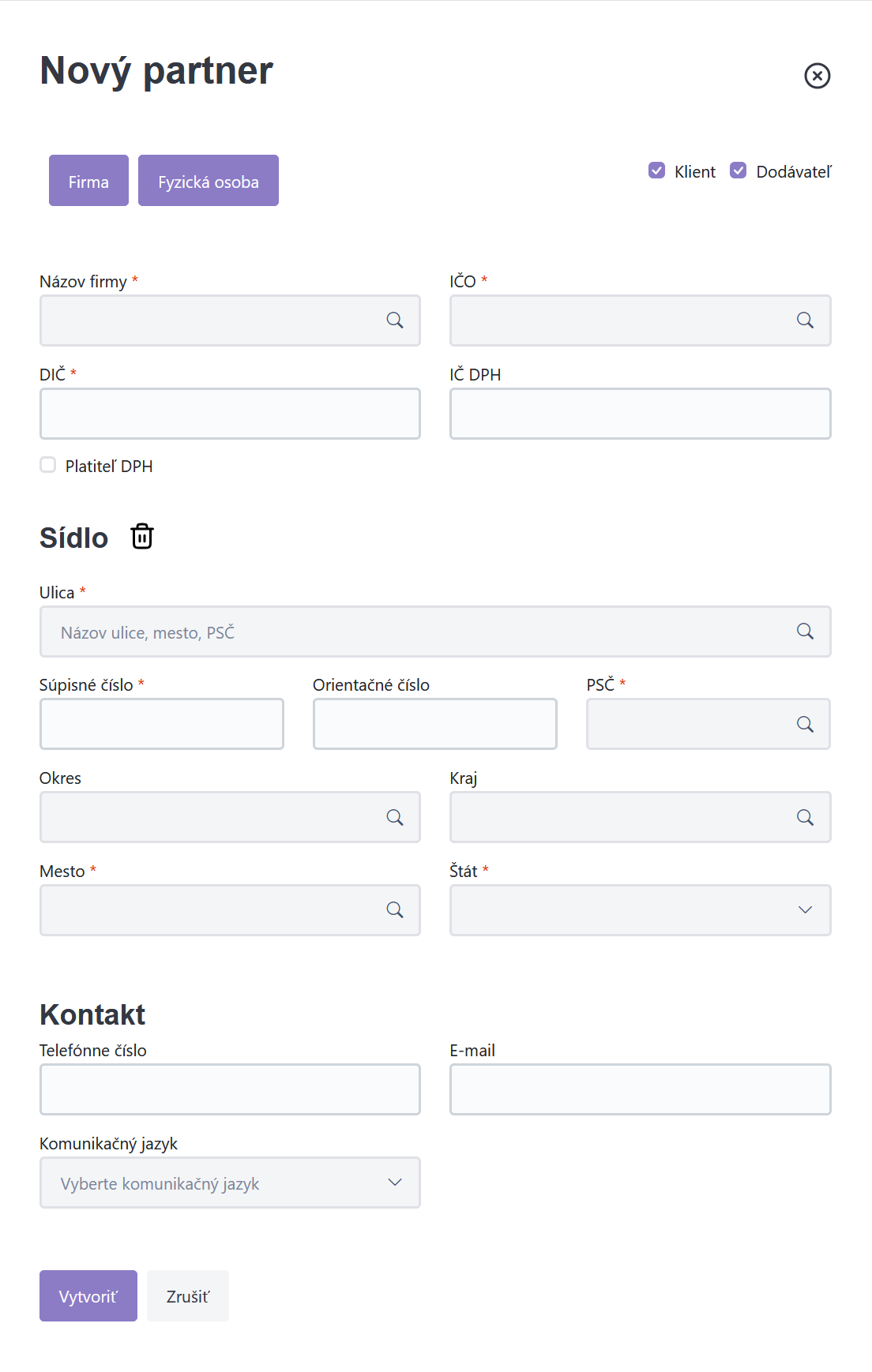872x1372 pixels.
Task: Focus the DIČ input field
Action: coord(230,414)
